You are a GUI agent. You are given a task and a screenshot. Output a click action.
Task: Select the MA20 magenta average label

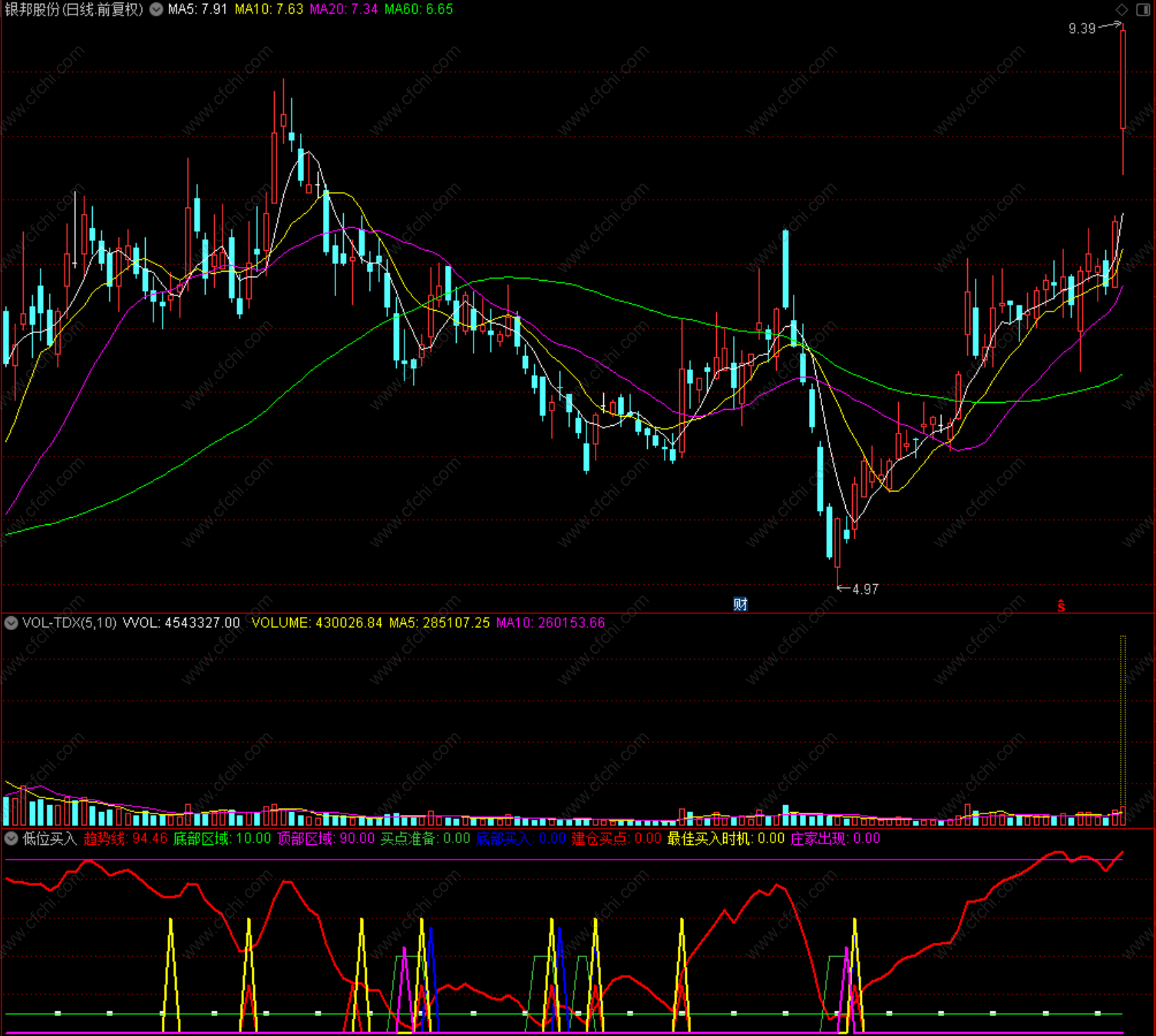(343, 9)
